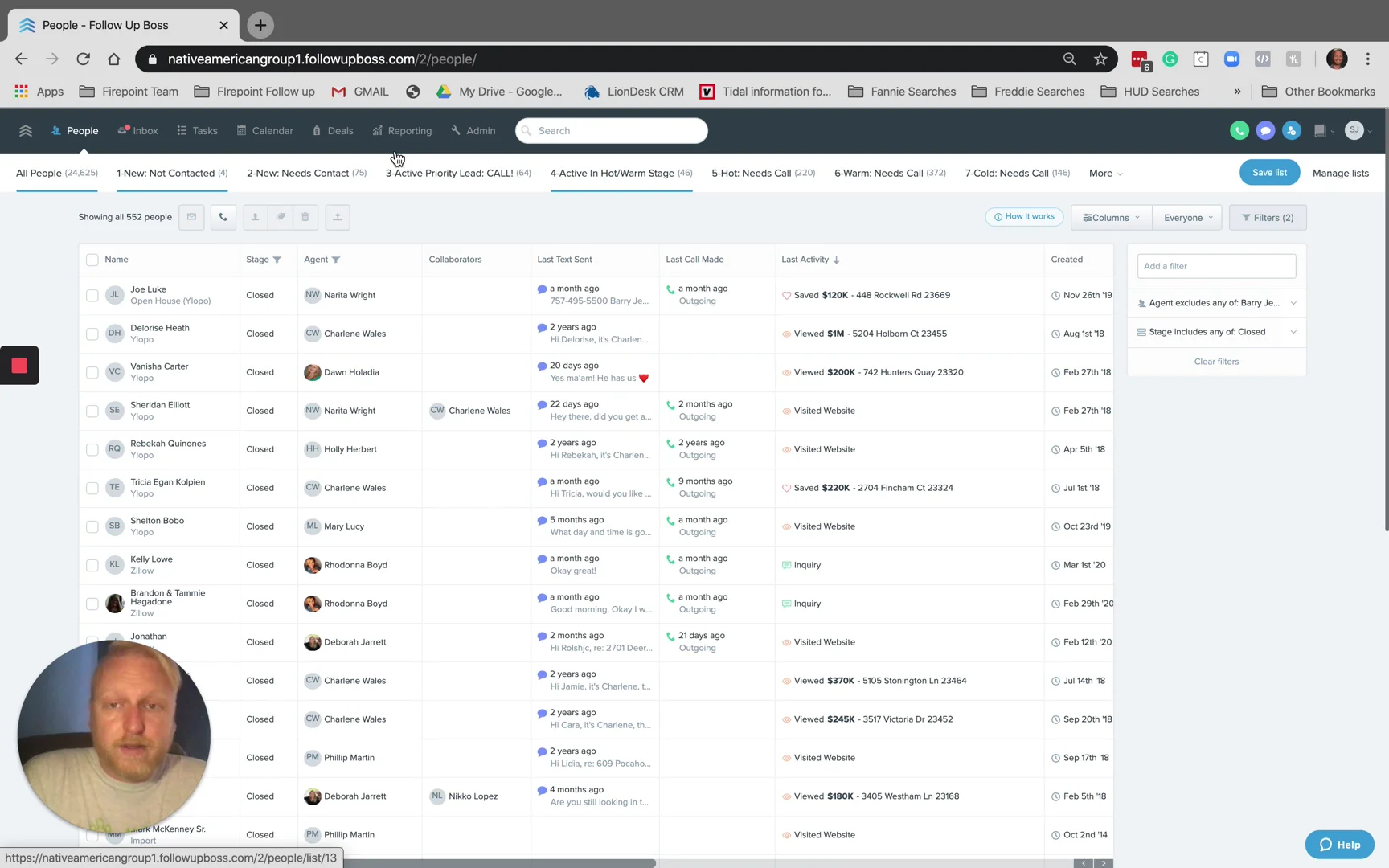Open the 5-Hot: Needs Call list

[x=762, y=173]
